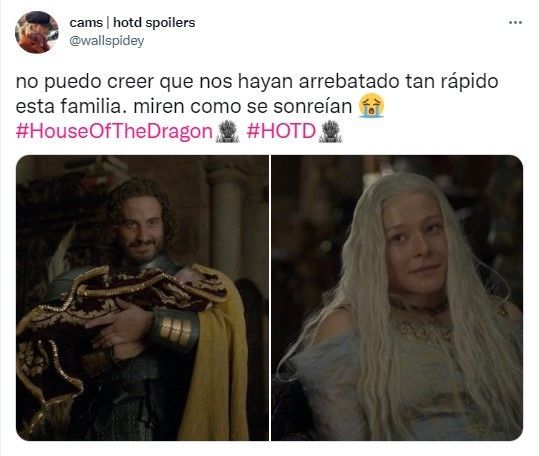The height and width of the screenshot is (456, 539).
Task: Open the three-dot more options menu
Action: (515, 23)
